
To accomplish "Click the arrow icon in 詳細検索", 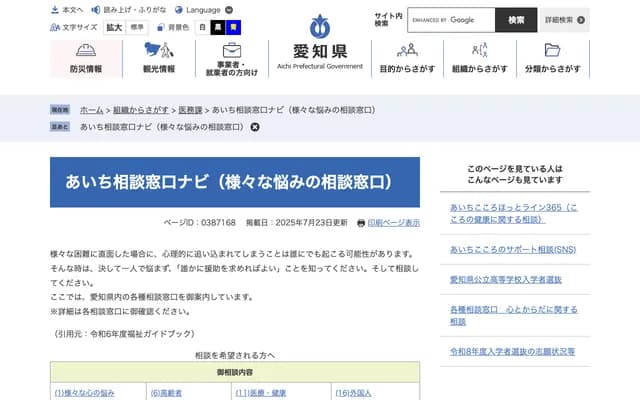I will pyautogui.click(x=581, y=20).
